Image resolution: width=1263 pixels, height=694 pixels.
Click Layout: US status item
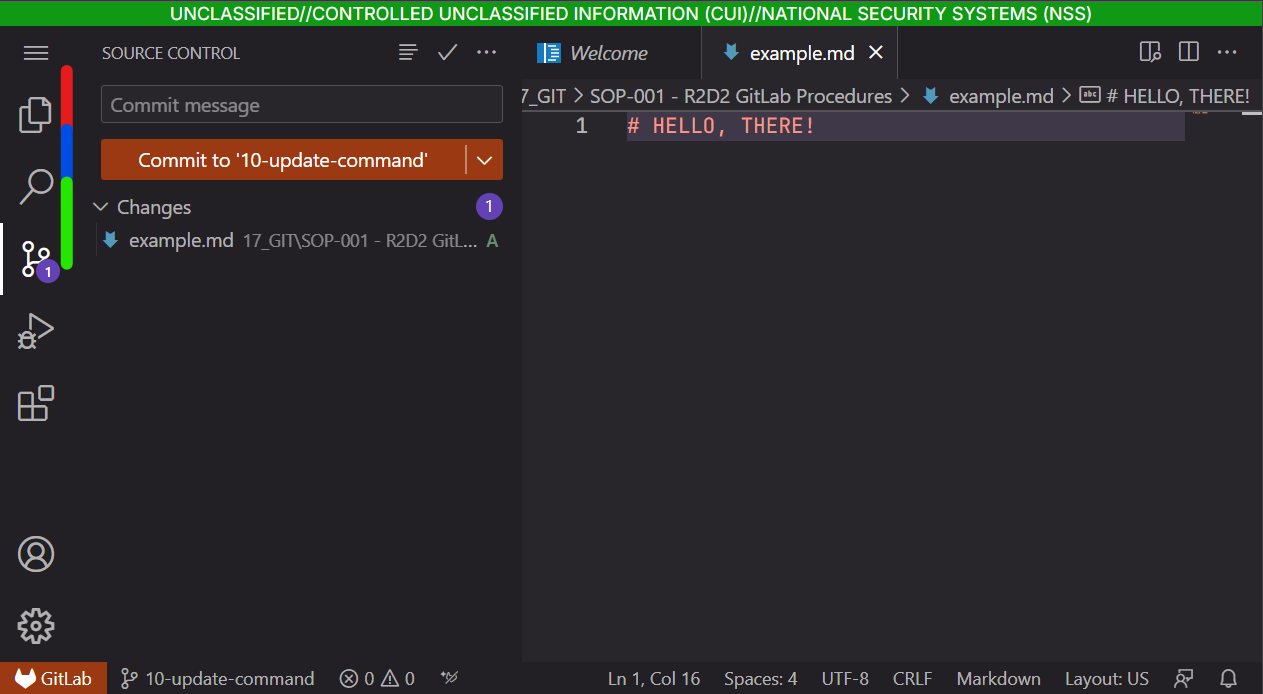click(x=1107, y=679)
